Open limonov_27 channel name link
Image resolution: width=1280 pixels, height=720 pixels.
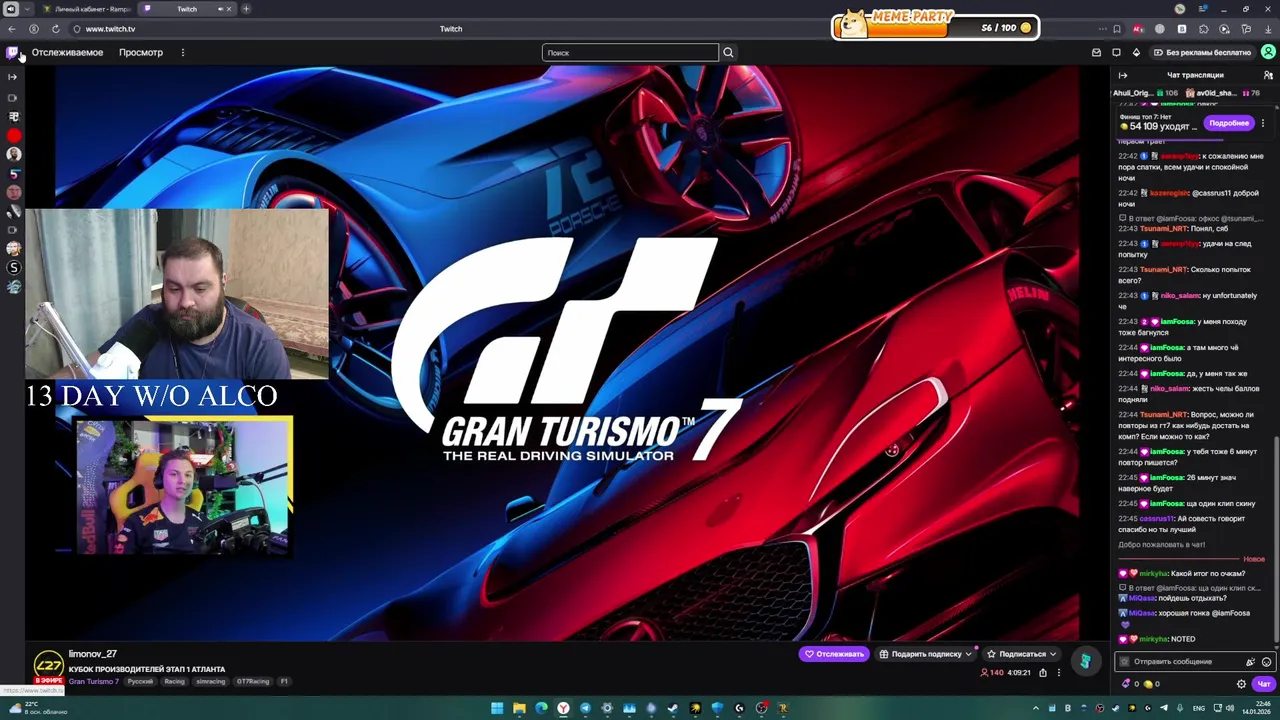[93, 654]
